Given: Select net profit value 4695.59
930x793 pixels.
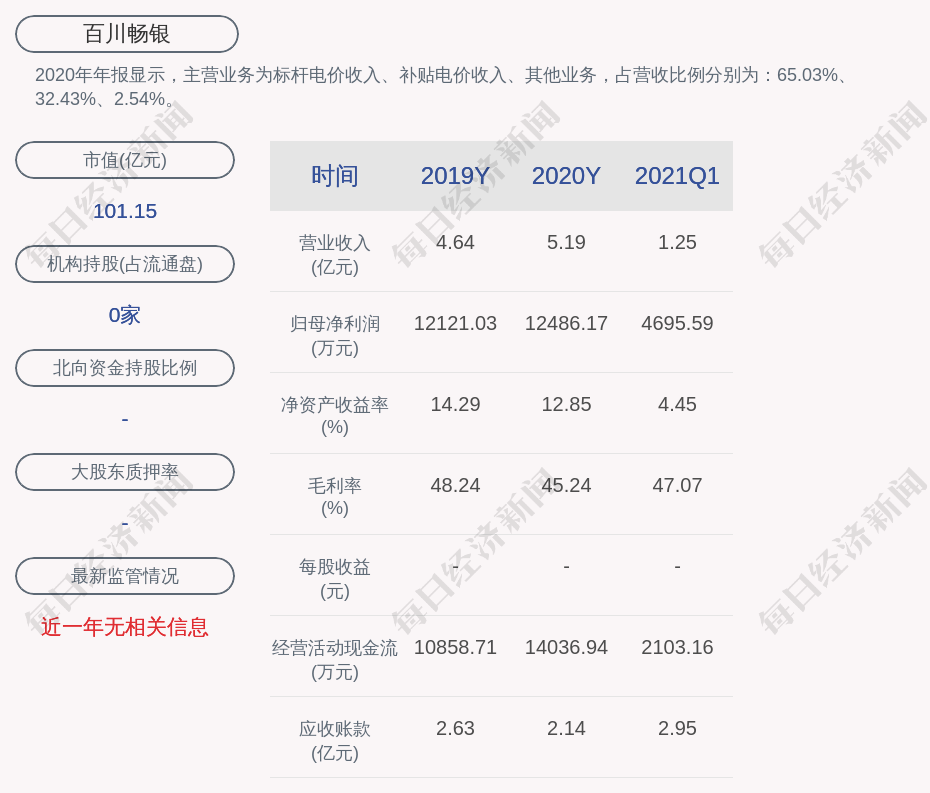Looking at the screenshot, I should [677, 323].
